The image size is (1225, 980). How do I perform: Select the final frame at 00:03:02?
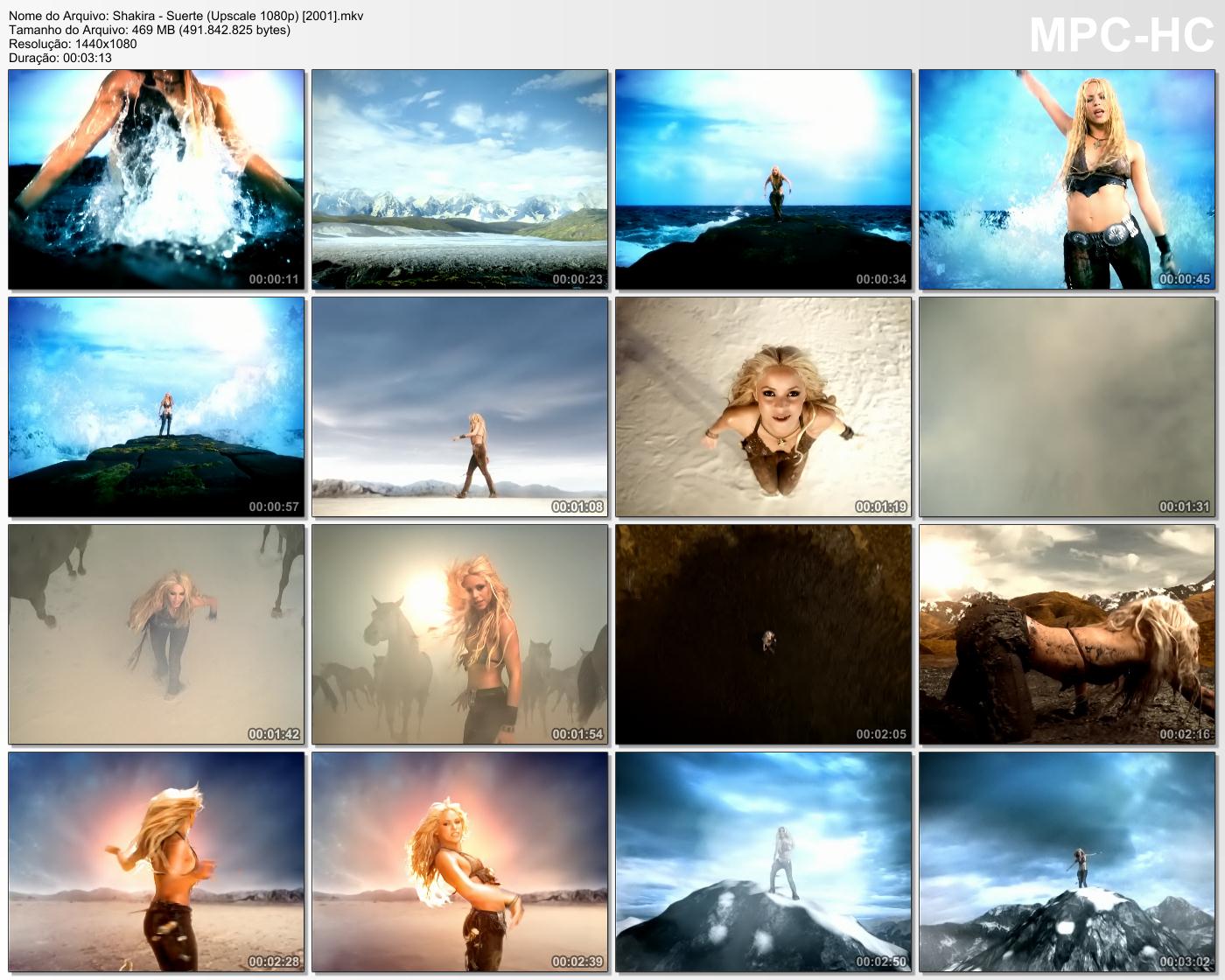[x=1067, y=862]
